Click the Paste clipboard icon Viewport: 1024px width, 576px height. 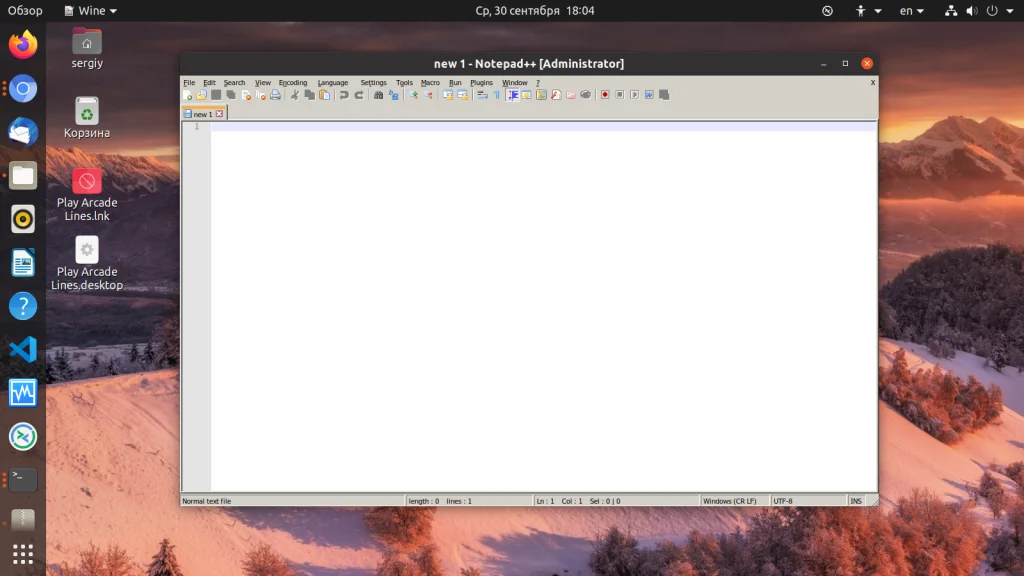(325, 95)
